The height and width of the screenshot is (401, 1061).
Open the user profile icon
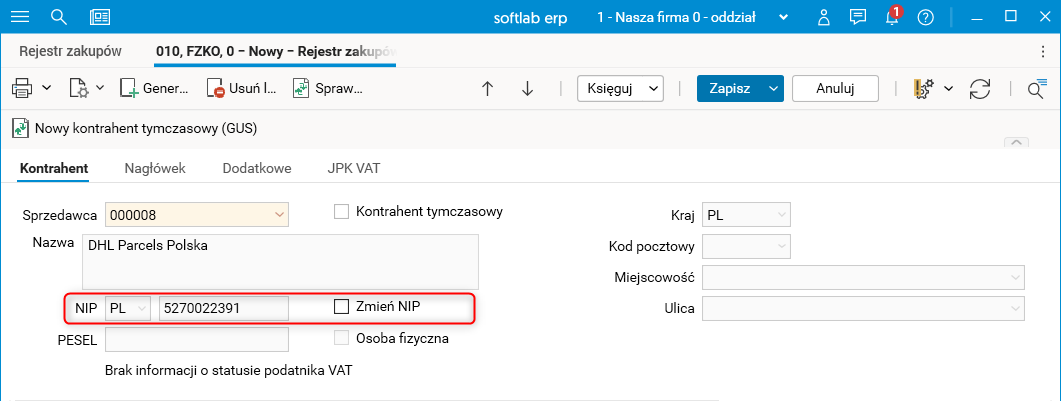(x=823, y=17)
